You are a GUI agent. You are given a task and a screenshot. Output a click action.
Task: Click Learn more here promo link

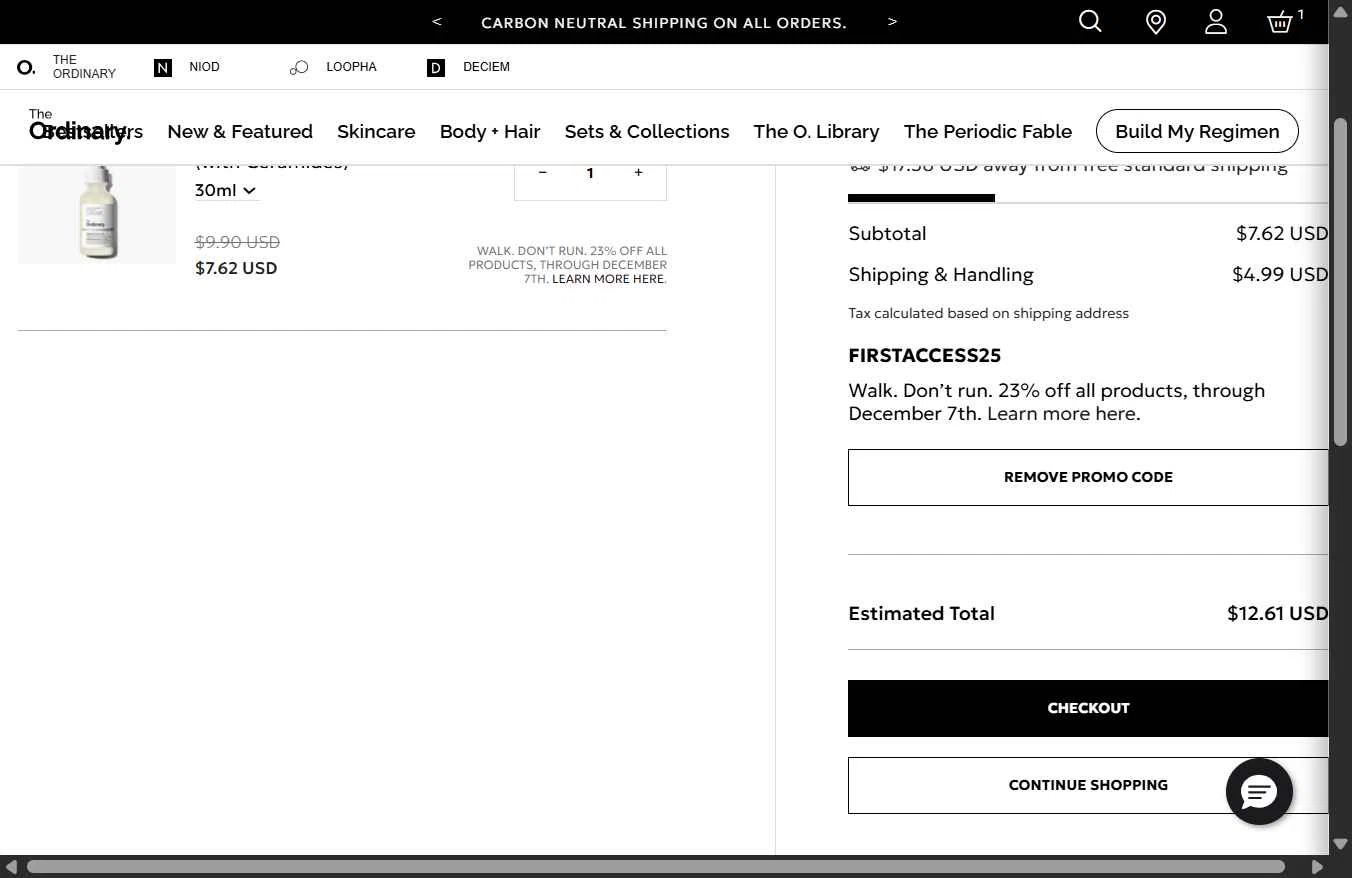[1063, 414]
